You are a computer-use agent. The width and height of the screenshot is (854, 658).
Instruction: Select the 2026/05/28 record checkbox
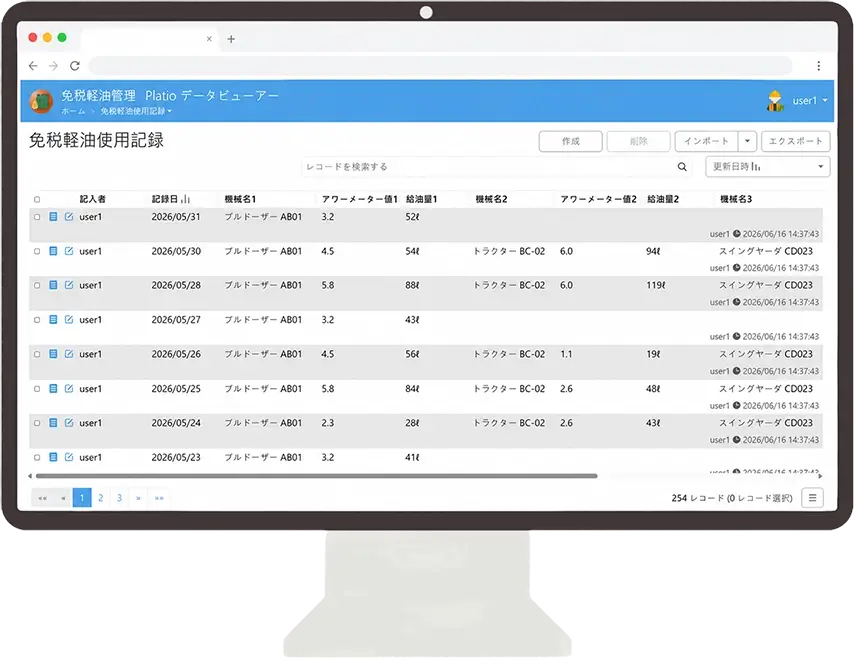click(37, 285)
